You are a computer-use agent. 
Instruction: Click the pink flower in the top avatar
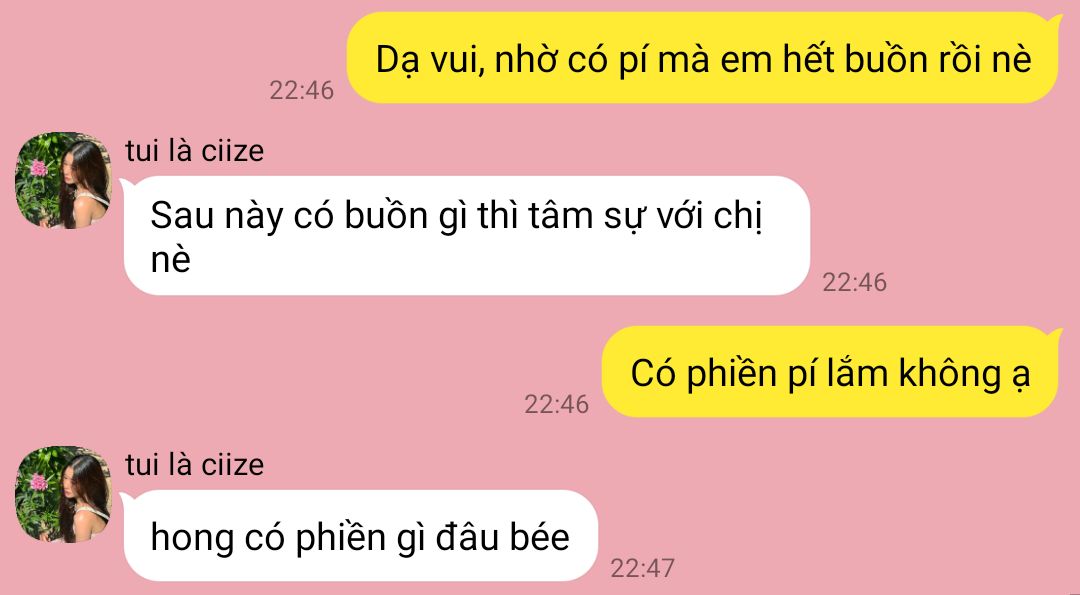point(39,167)
